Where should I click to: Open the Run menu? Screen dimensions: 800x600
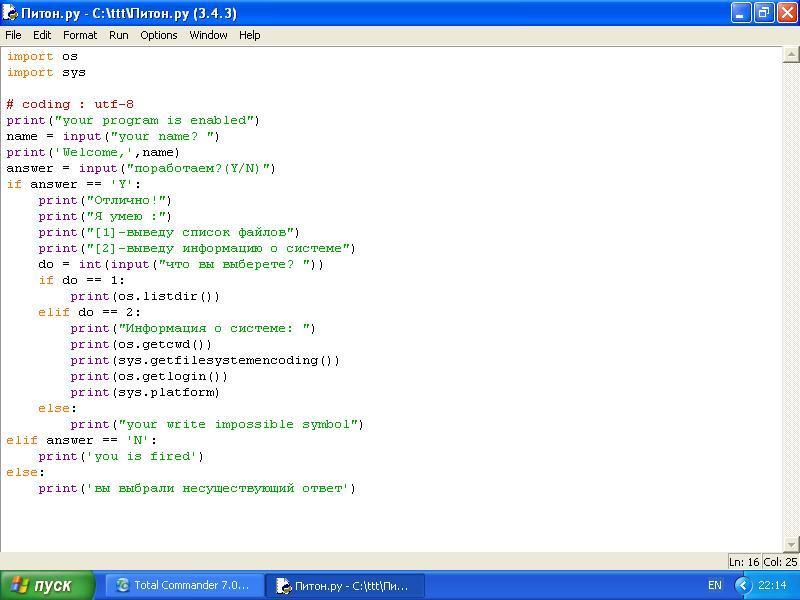(119, 35)
